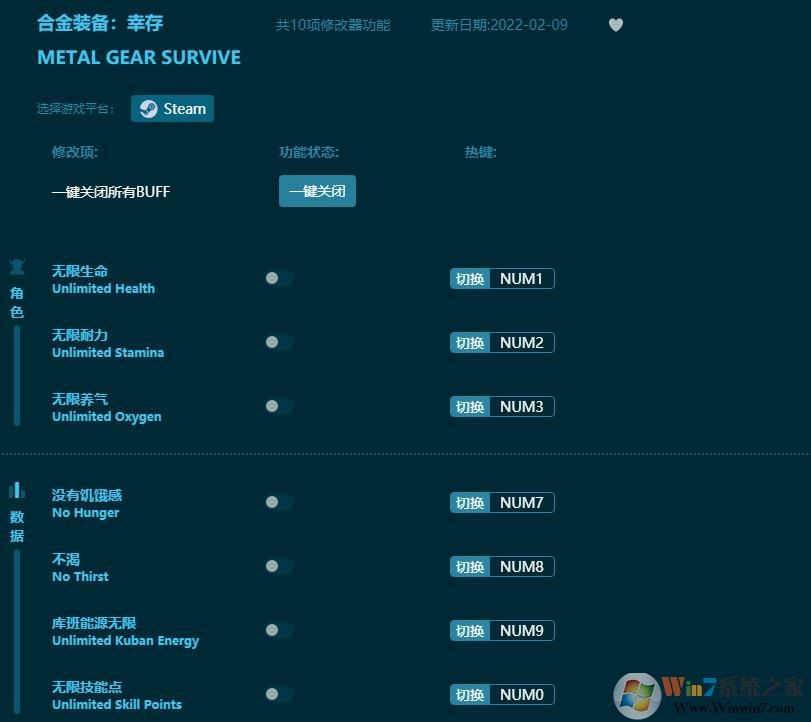Click the 合金装备：幸存 heading
The height and width of the screenshot is (722, 811).
(100, 23)
